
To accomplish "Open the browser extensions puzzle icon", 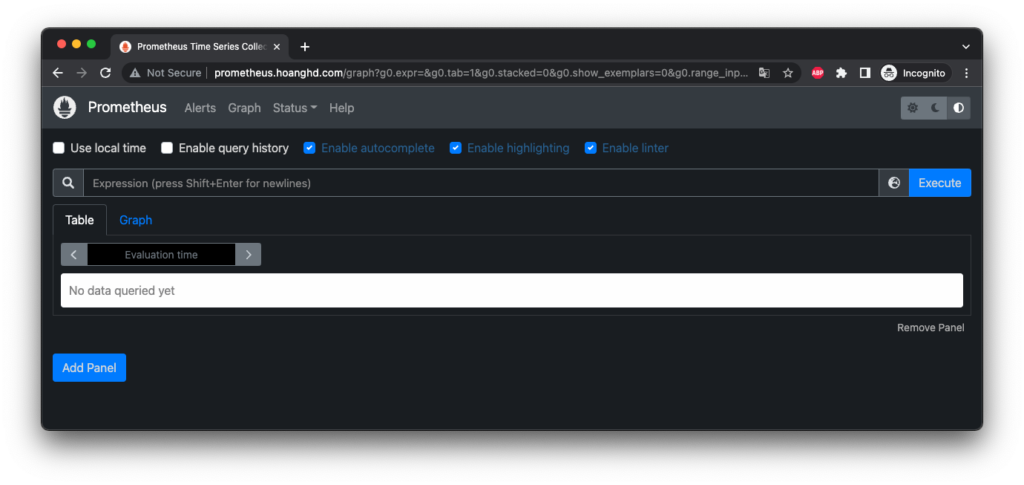I will coord(841,73).
